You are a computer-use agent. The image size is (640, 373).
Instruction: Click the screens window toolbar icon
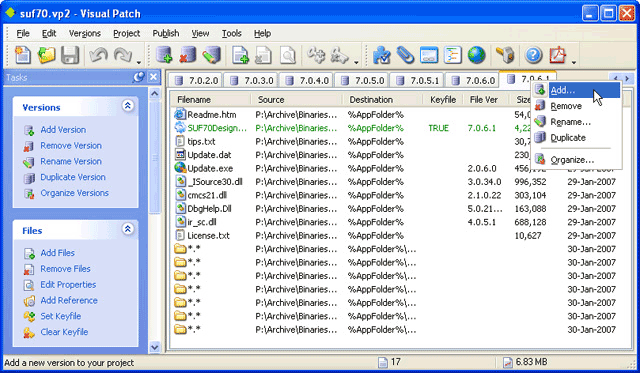click(429, 55)
